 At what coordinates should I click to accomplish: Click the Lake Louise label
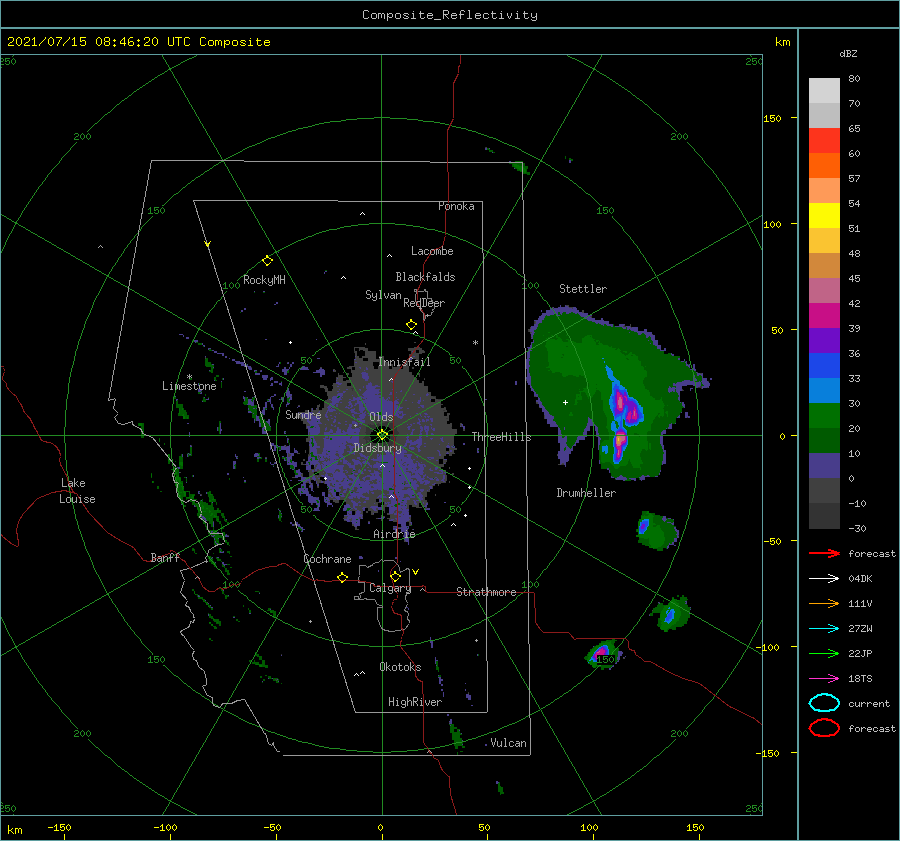[x=77, y=491]
